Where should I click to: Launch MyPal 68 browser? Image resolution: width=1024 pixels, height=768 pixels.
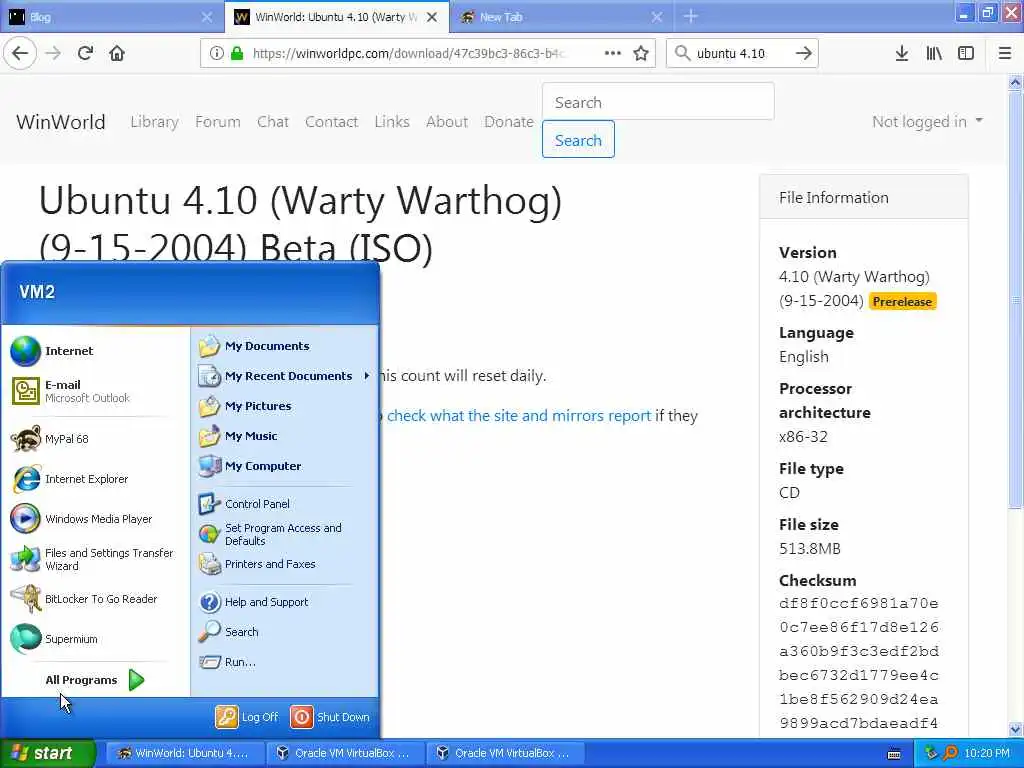click(x=95, y=439)
